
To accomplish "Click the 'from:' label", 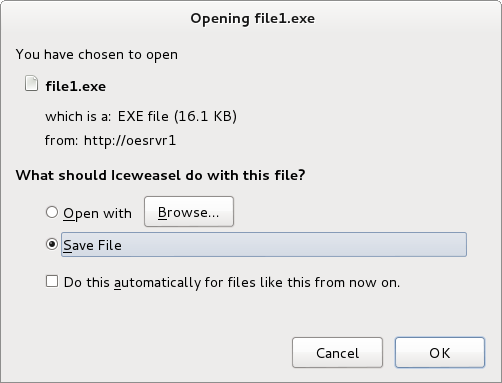I will tap(61, 141).
